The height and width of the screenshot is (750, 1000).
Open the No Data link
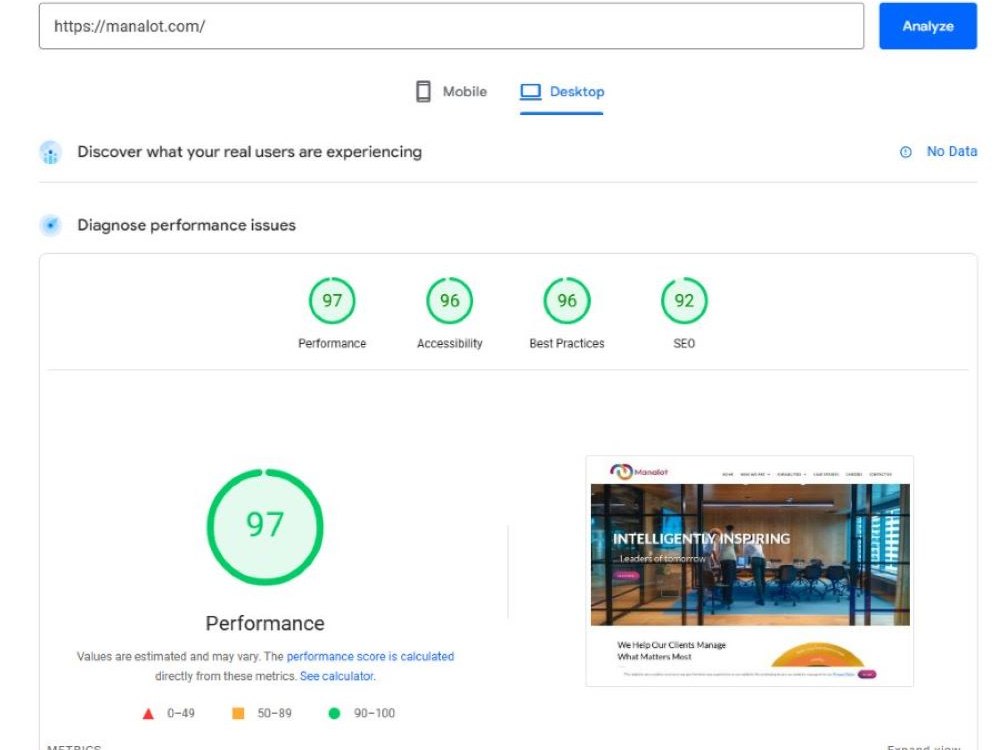[952, 152]
